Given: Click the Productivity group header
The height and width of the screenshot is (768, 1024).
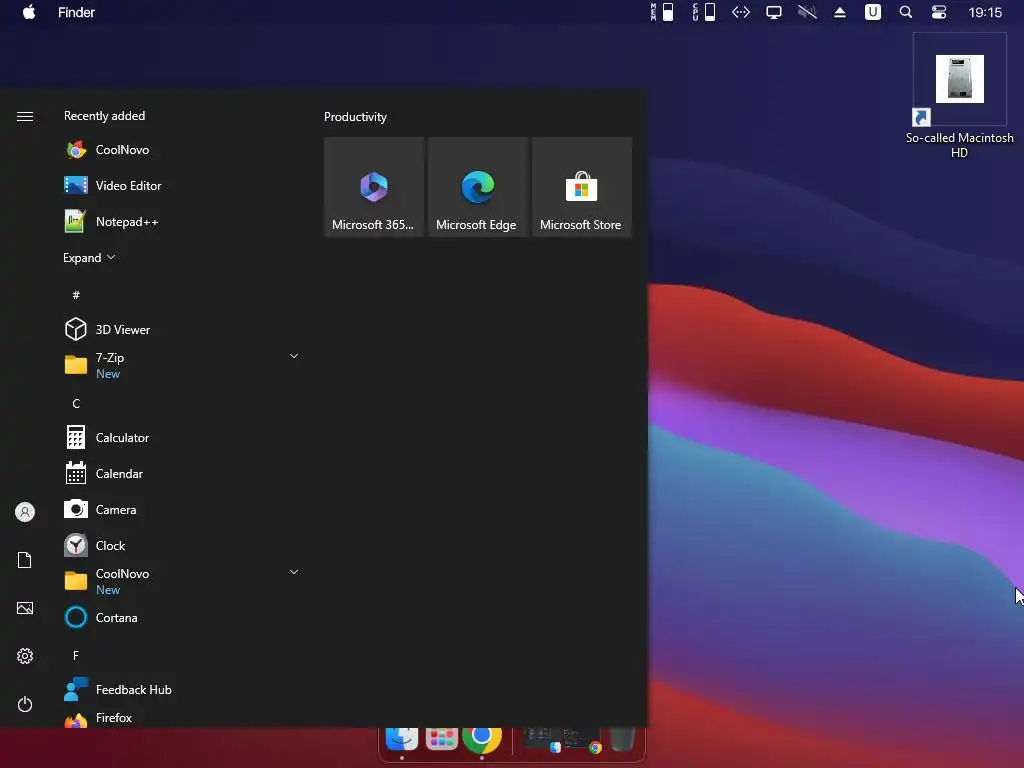Looking at the screenshot, I should point(355,117).
